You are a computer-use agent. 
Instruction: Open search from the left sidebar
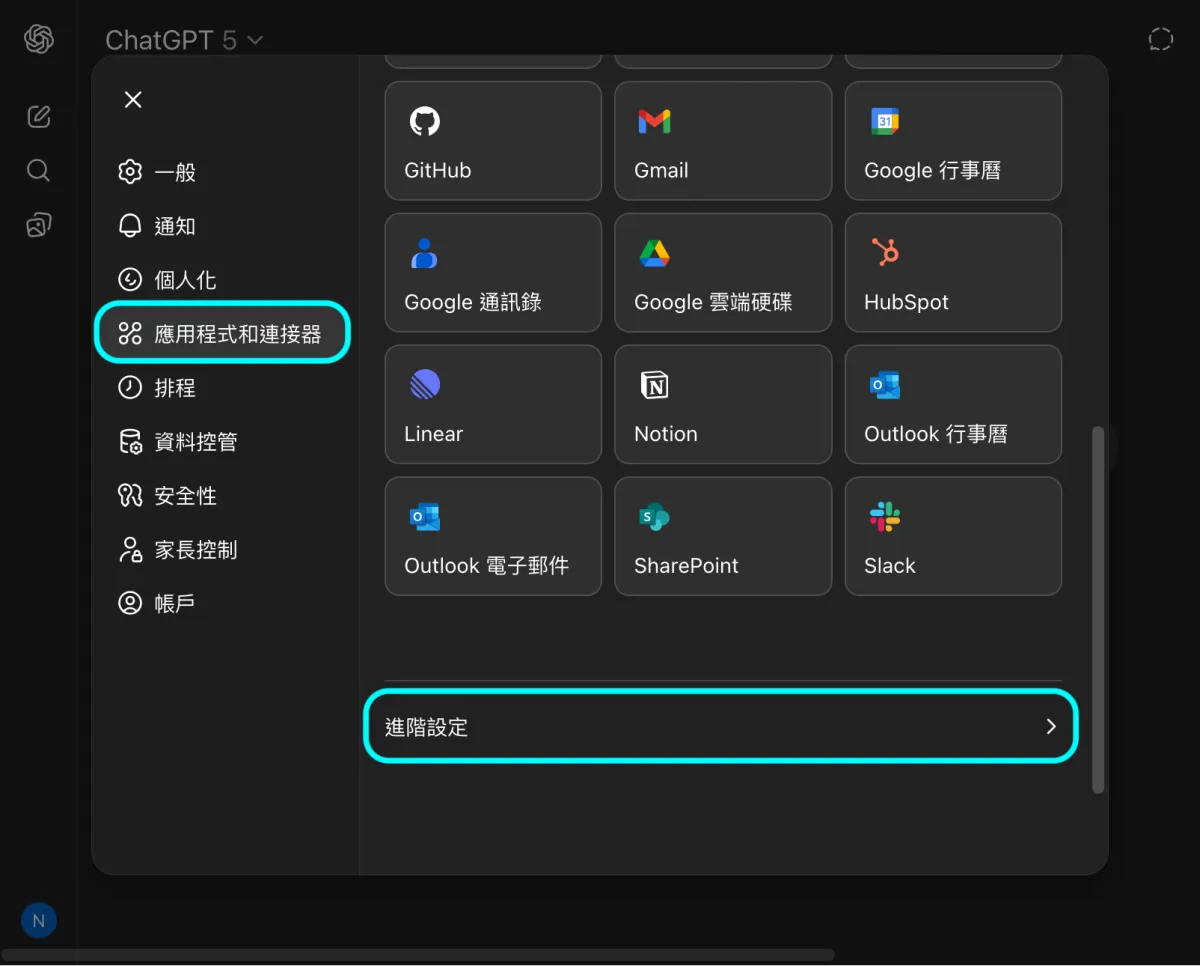pyautogui.click(x=38, y=170)
